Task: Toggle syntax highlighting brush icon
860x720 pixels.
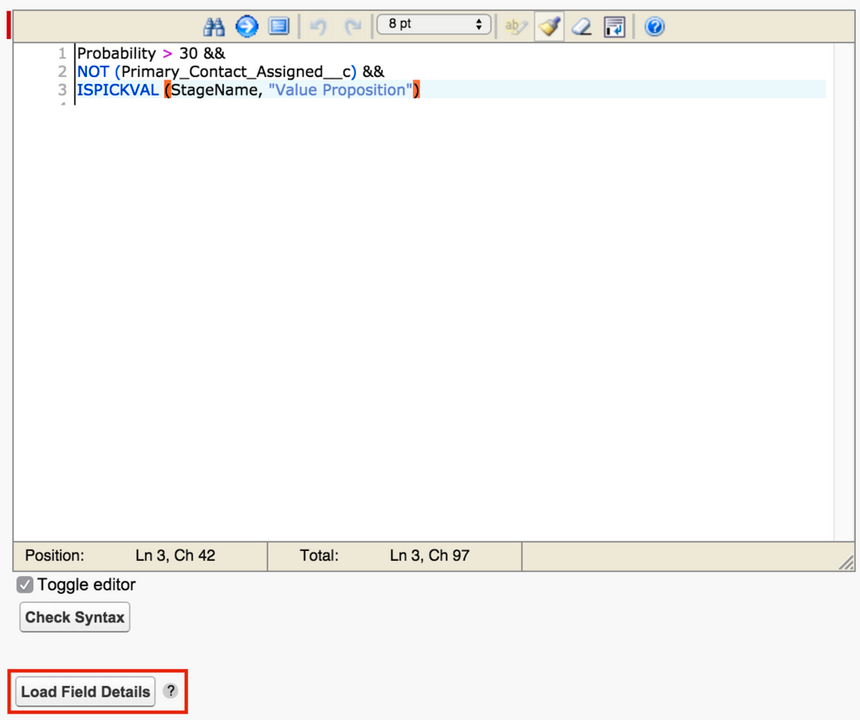Action: click(549, 26)
